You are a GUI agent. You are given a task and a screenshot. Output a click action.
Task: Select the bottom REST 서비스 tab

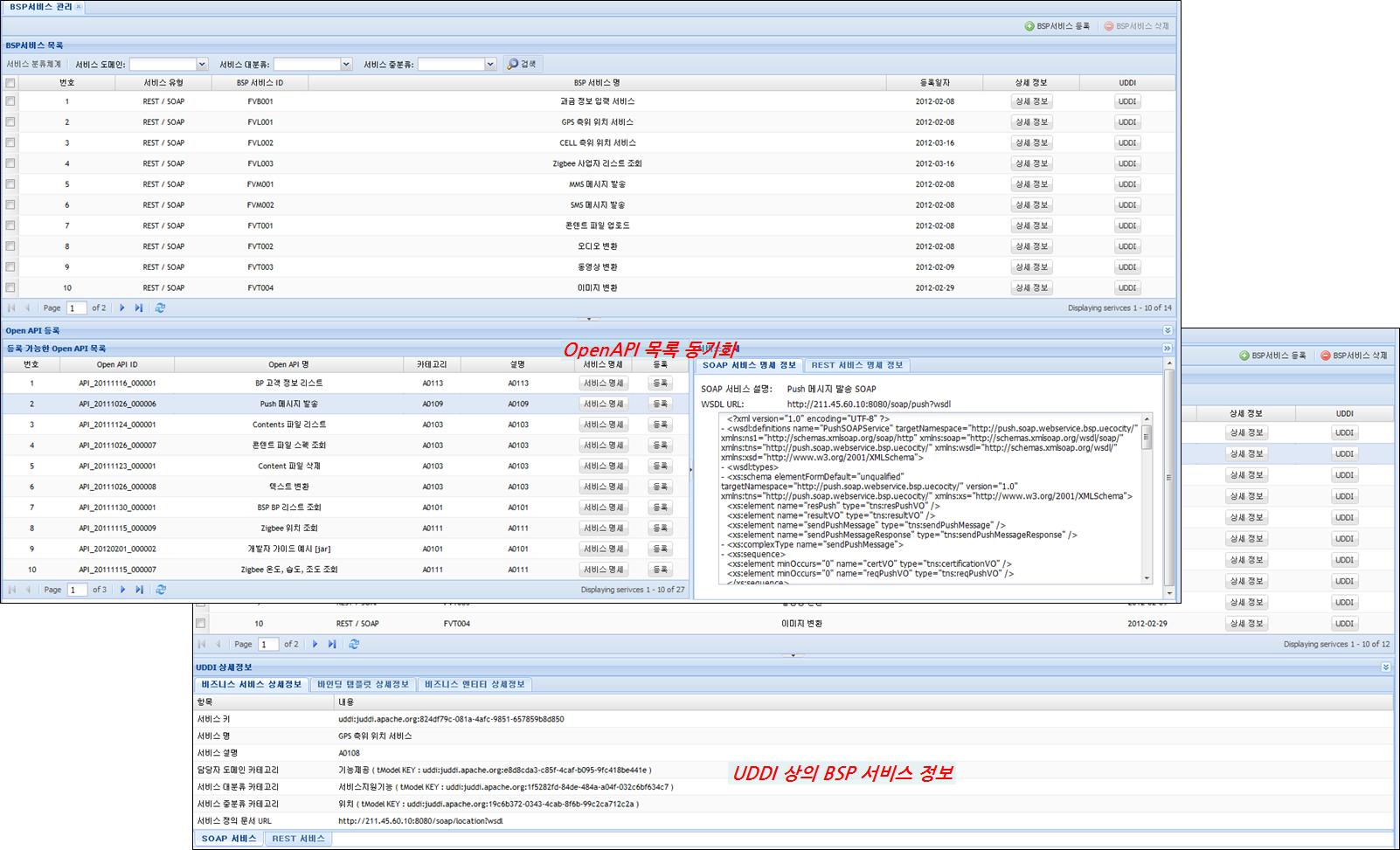point(298,839)
